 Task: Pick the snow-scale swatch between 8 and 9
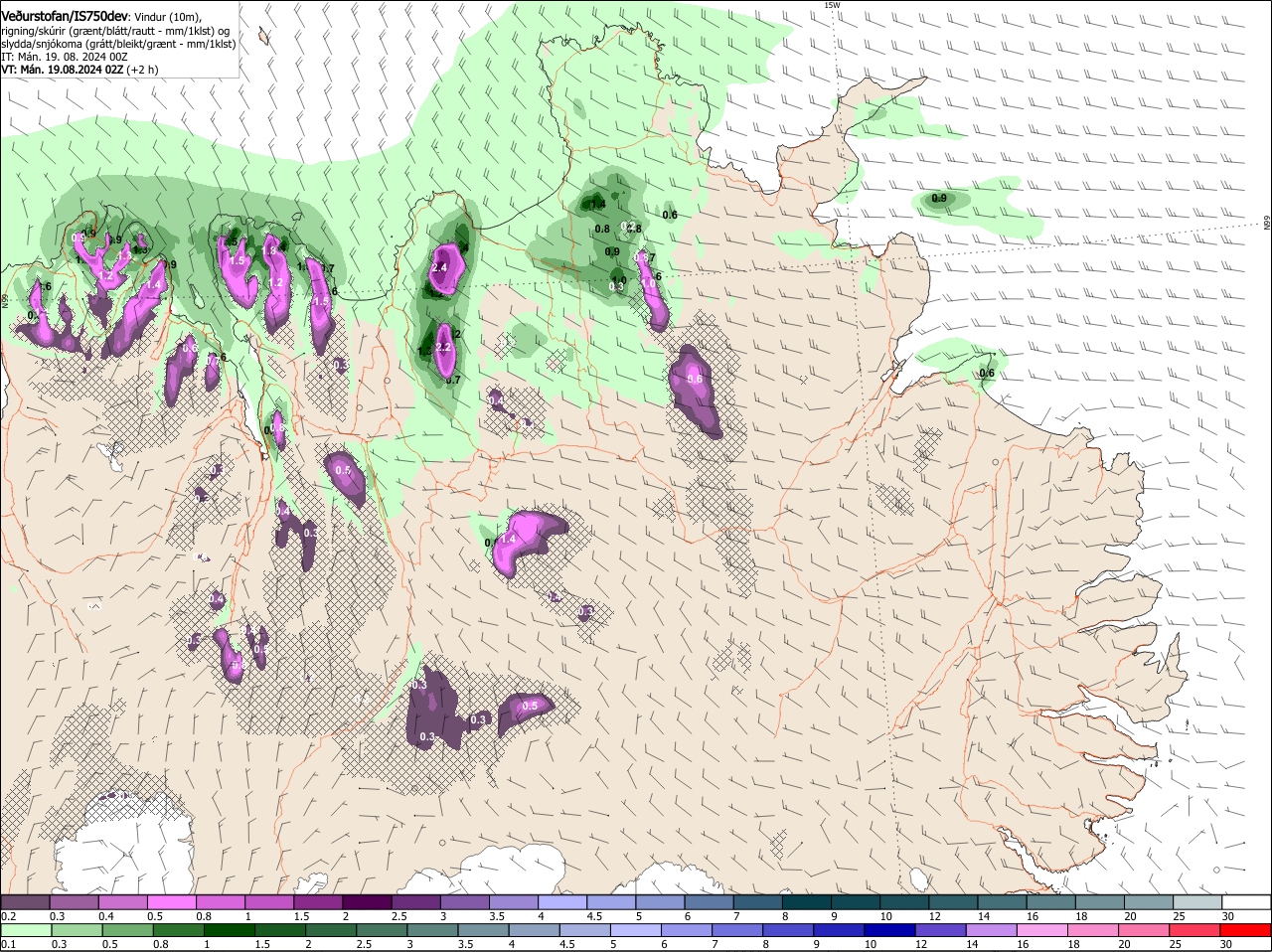(806, 901)
